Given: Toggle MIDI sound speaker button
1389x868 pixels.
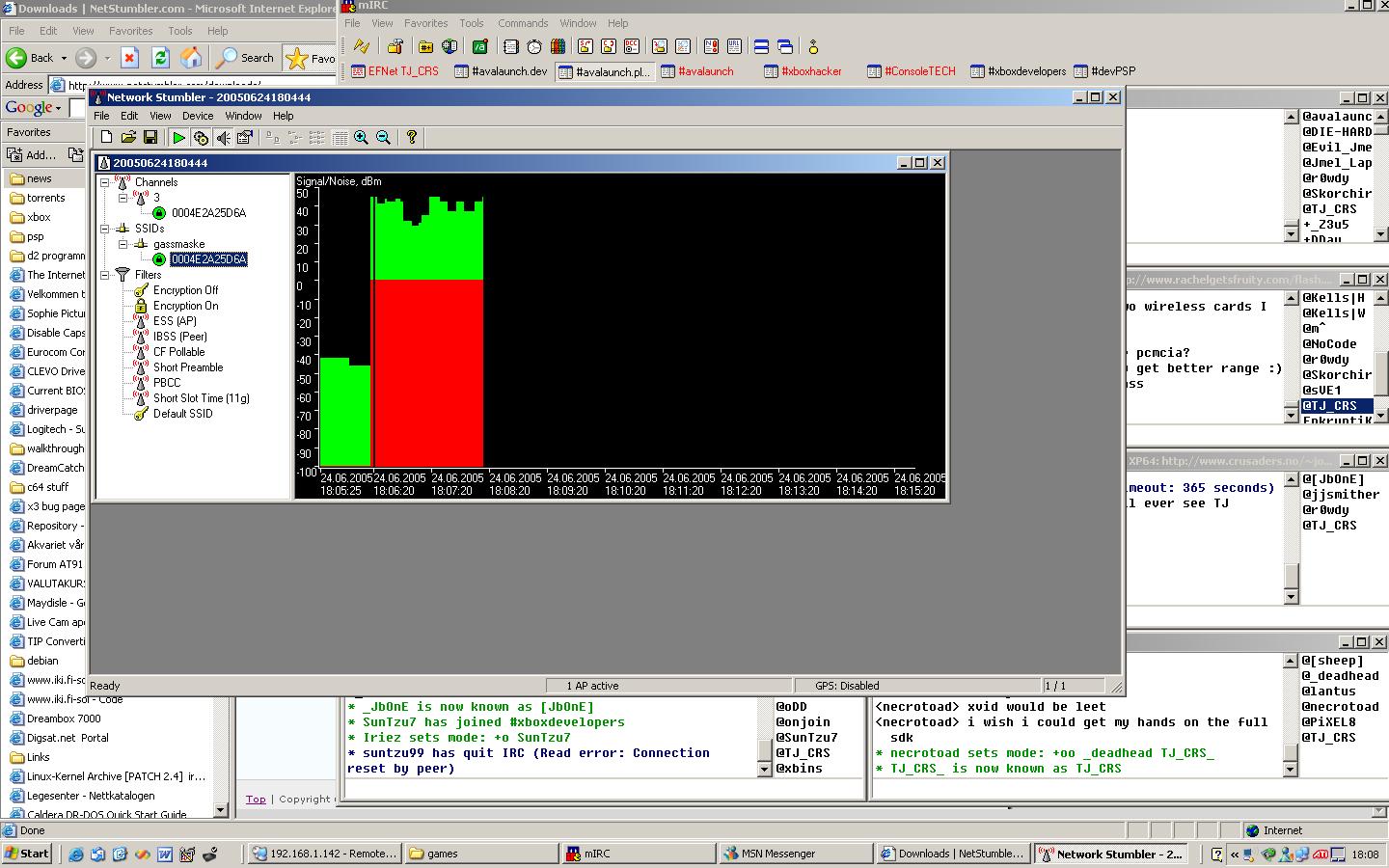Looking at the screenshot, I should [x=223, y=138].
